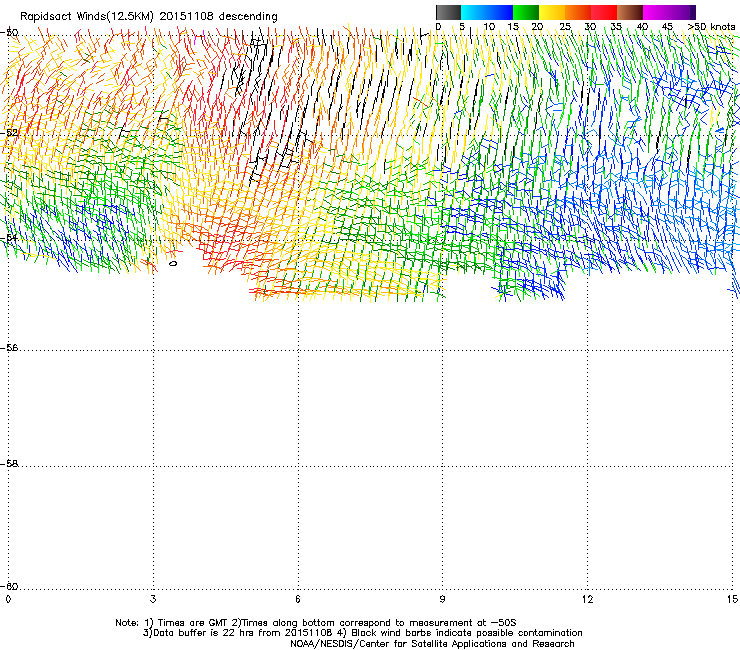Click the -58 latitude axis label

coord(9,464)
